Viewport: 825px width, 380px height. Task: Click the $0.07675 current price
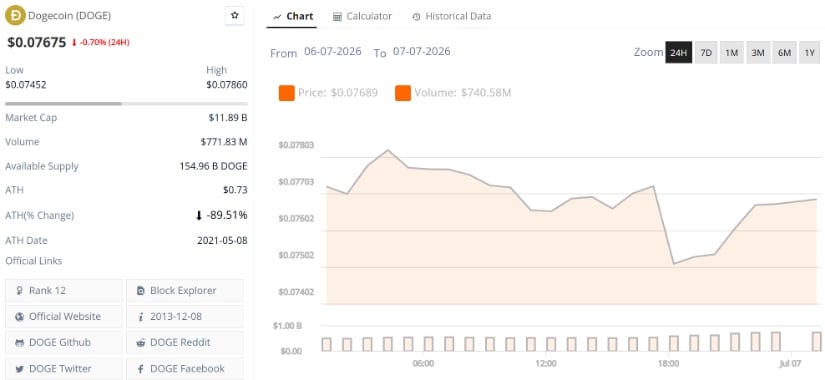37,43
